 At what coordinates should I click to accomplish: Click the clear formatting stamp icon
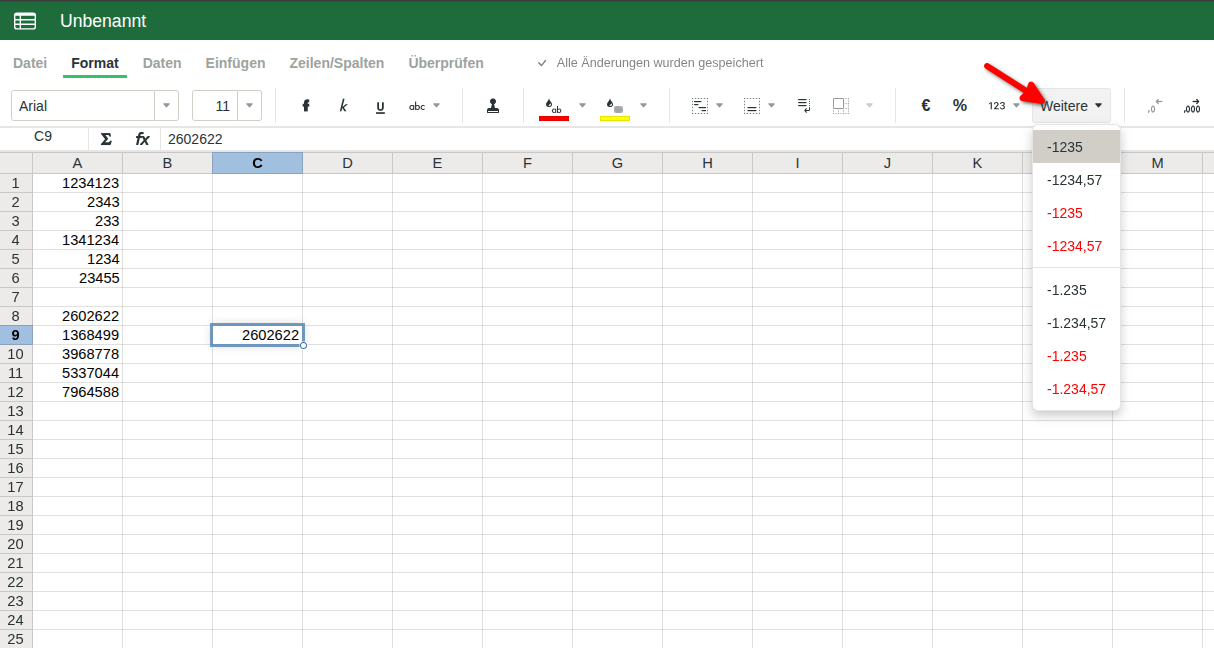pyautogui.click(x=492, y=106)
